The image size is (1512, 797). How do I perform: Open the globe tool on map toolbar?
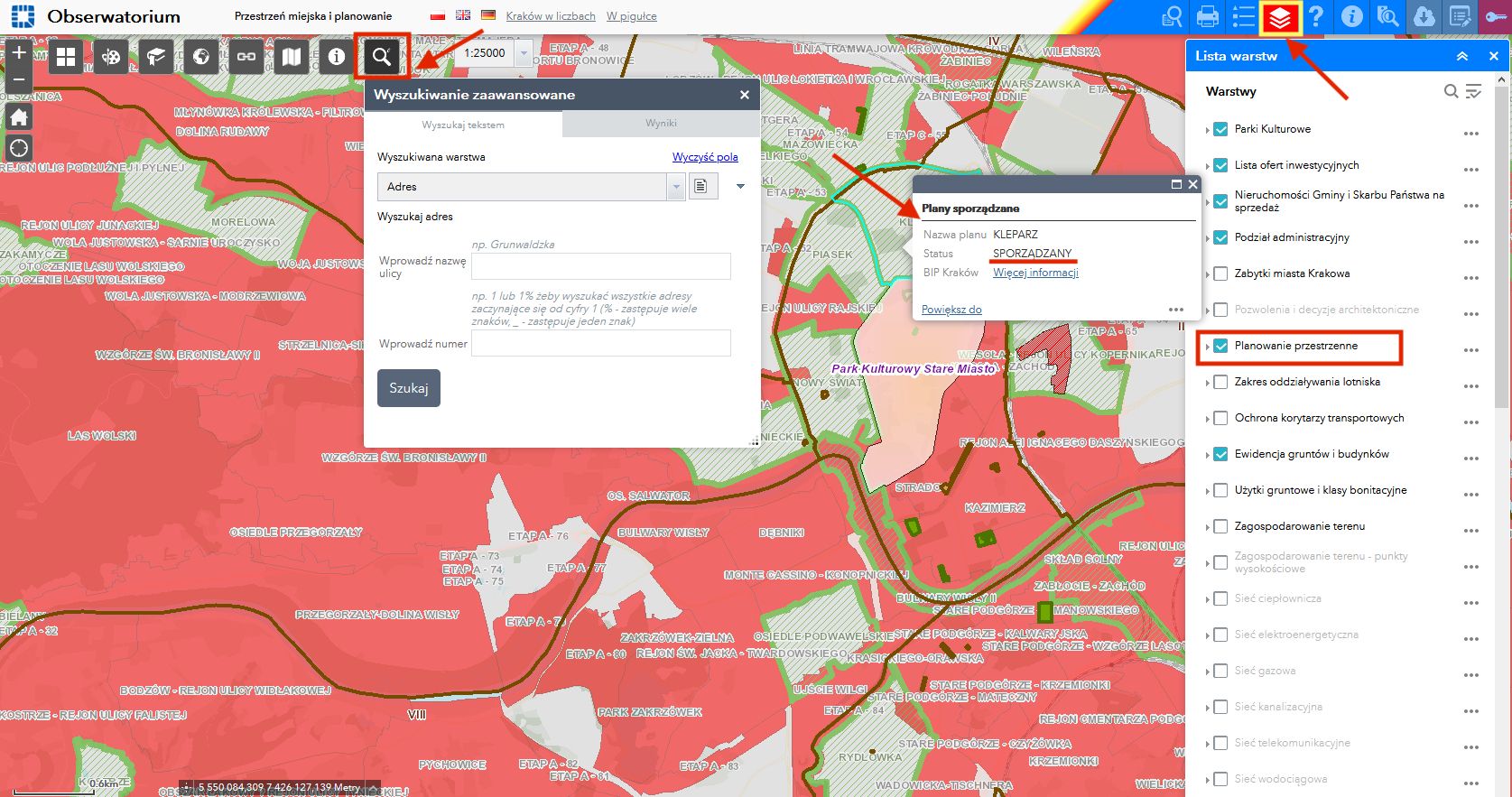(x=201, y=57)
